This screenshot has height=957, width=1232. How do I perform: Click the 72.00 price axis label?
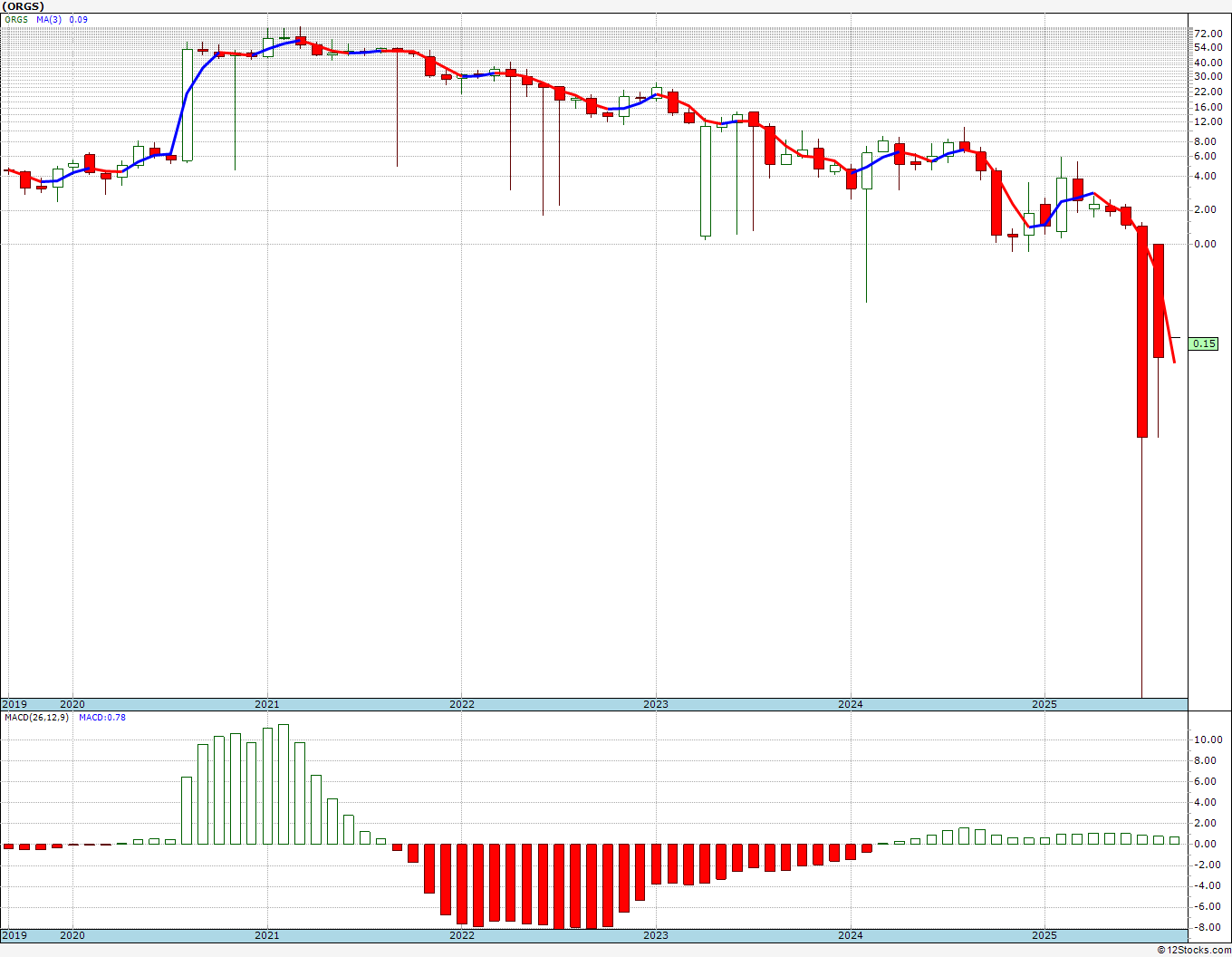1207,34
